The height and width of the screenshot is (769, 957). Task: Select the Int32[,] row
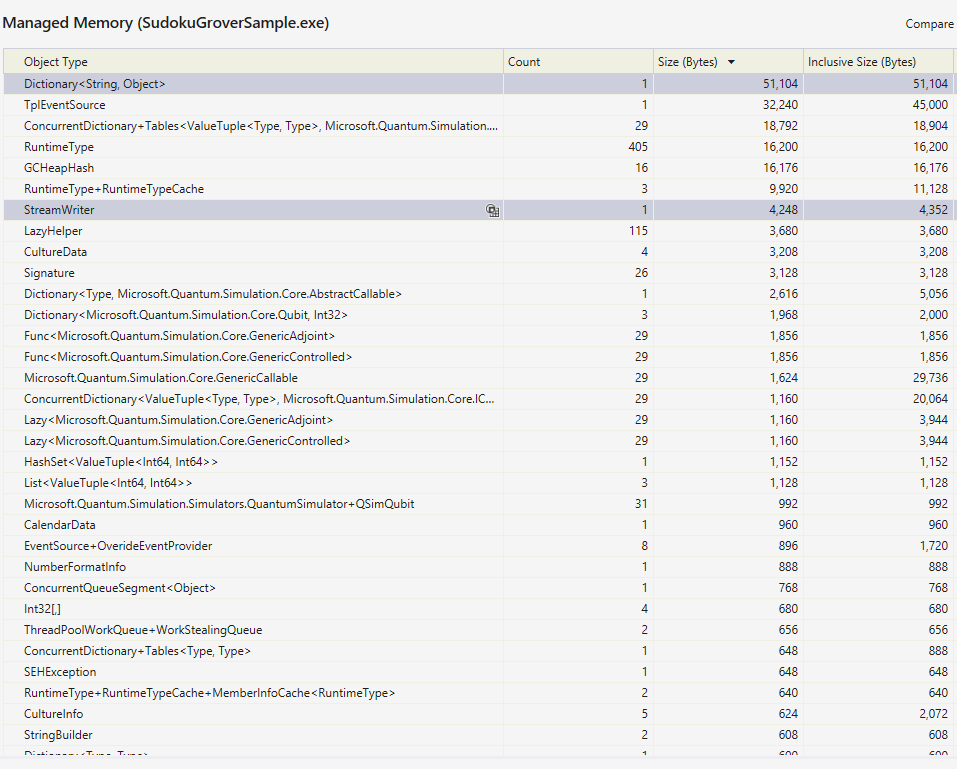478,609
